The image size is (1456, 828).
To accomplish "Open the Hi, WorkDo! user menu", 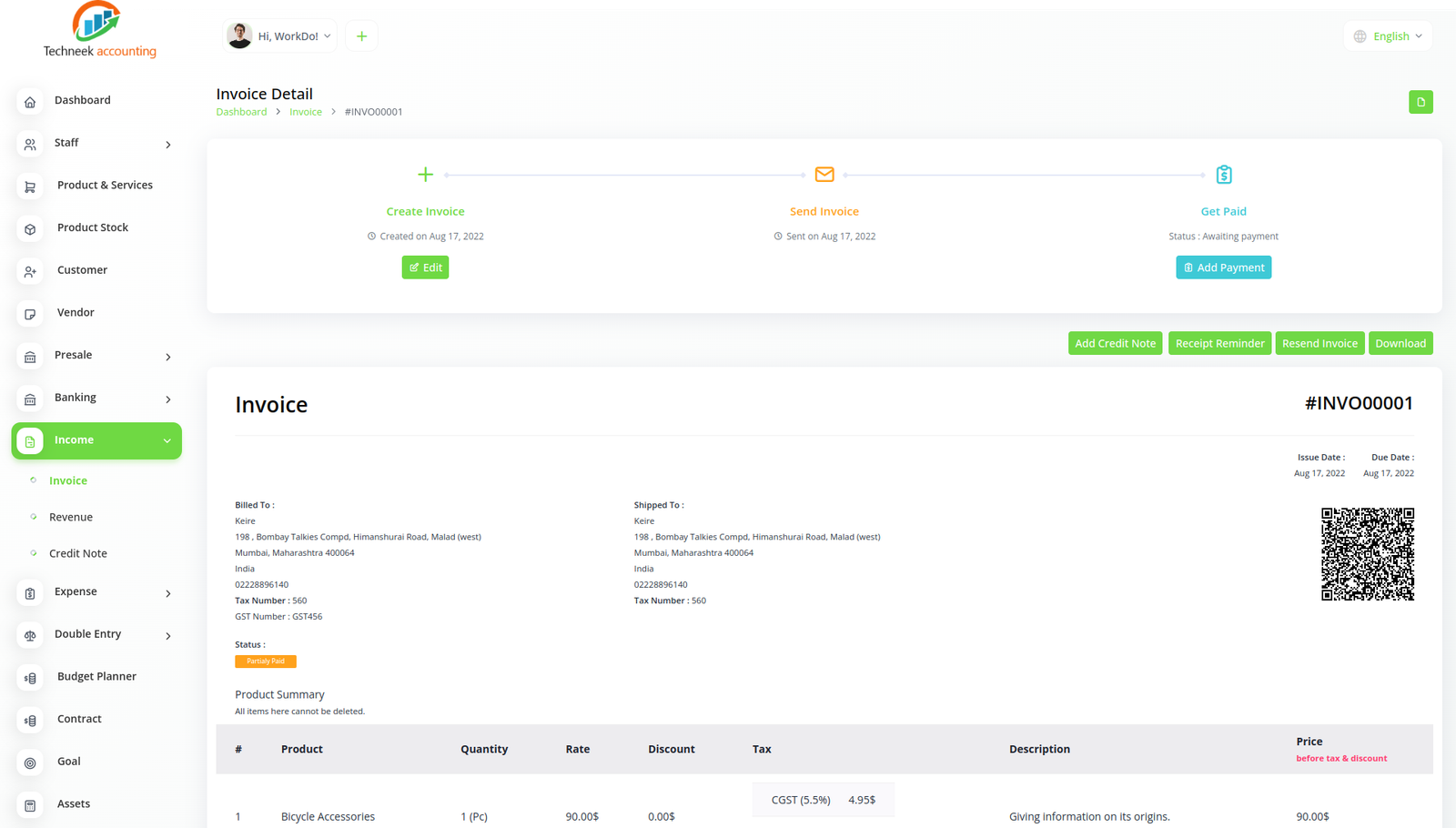I will pyautogui.click(x=280, y=36).
